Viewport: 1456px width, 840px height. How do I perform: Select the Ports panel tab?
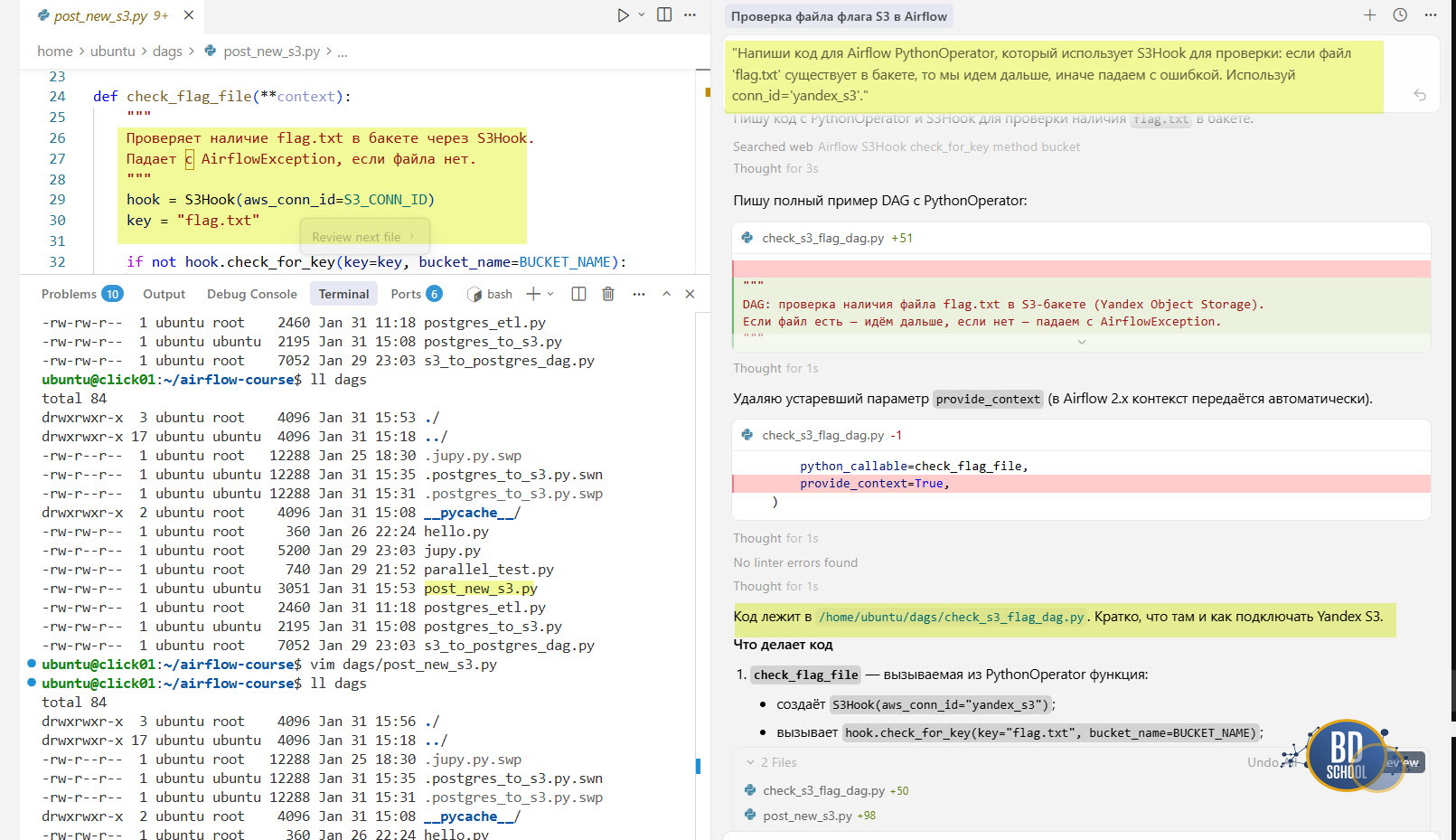(x=406, y=294)
